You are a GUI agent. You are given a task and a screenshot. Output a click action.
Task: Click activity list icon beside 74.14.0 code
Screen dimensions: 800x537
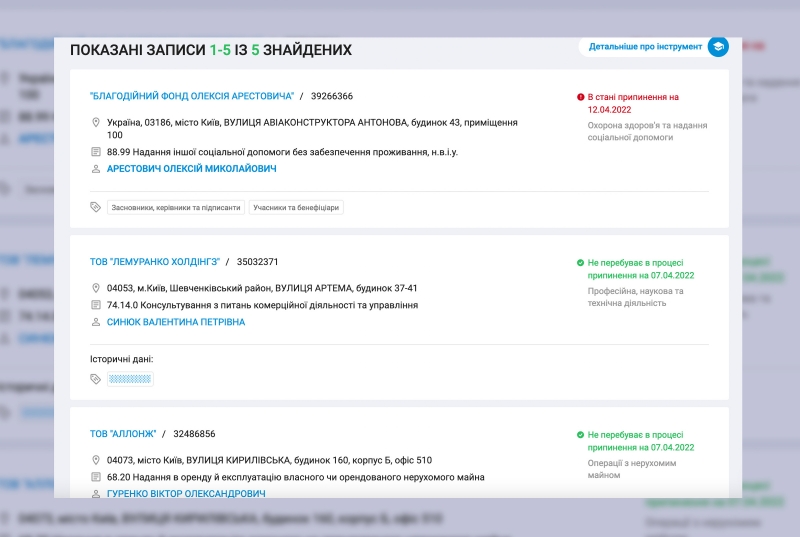pyautogui.click(x=95, y=305)
